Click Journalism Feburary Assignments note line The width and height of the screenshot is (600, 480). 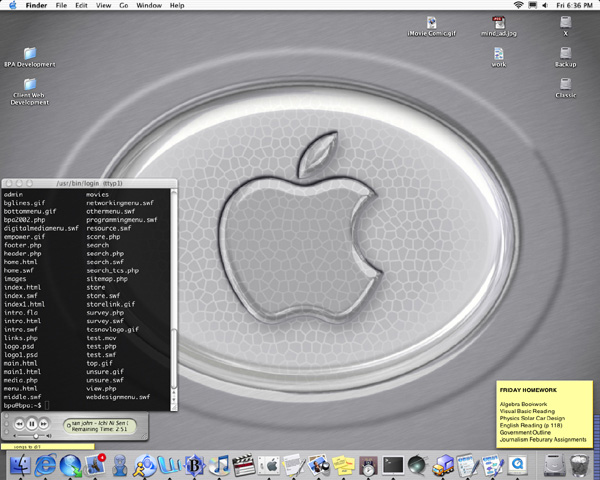pos(543,439)
